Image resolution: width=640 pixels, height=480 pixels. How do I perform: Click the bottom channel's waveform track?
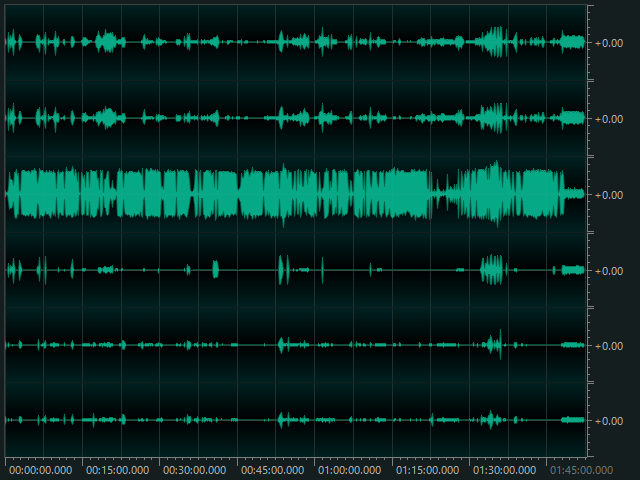pos(296,420)
